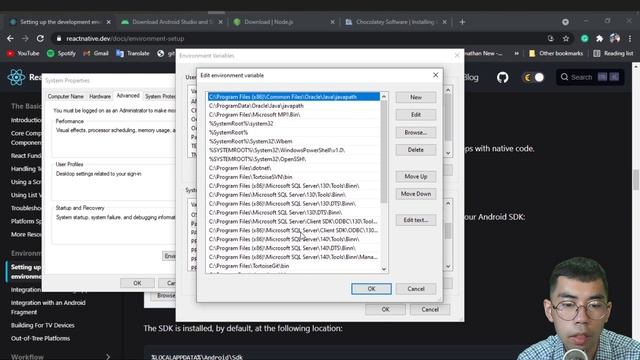Open the GitHub icon on React Native site
Image resolution: width=640 pixels, height=360 pixels.
502,77
